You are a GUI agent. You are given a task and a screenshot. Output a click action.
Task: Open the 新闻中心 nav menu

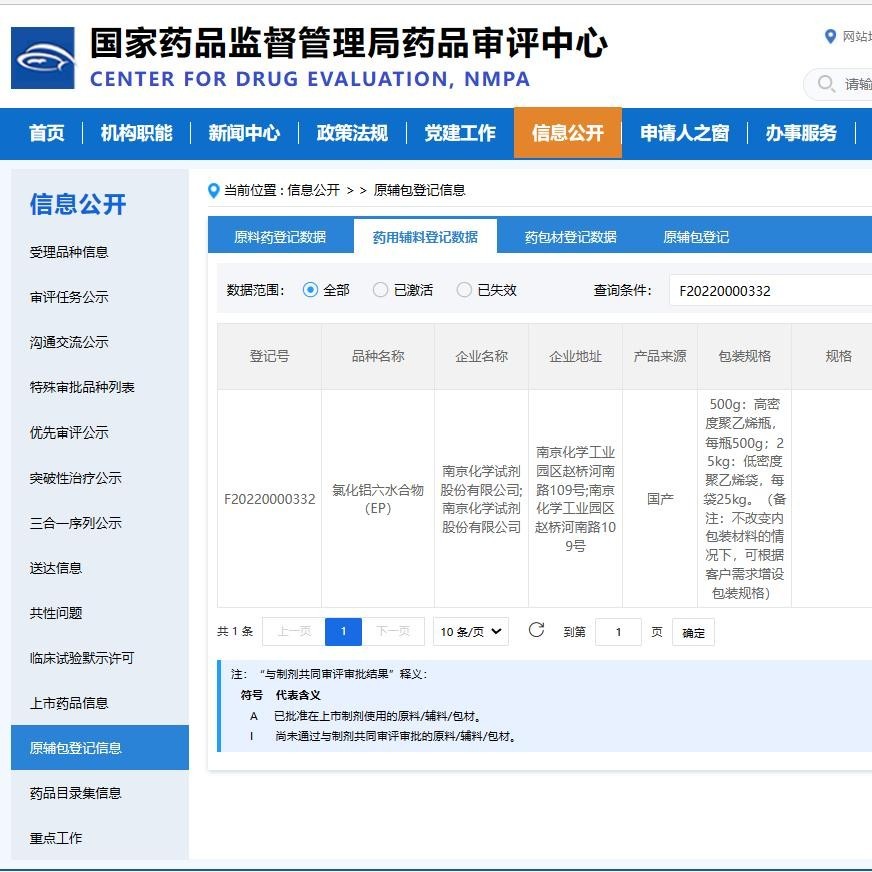[x=244, y=133]
